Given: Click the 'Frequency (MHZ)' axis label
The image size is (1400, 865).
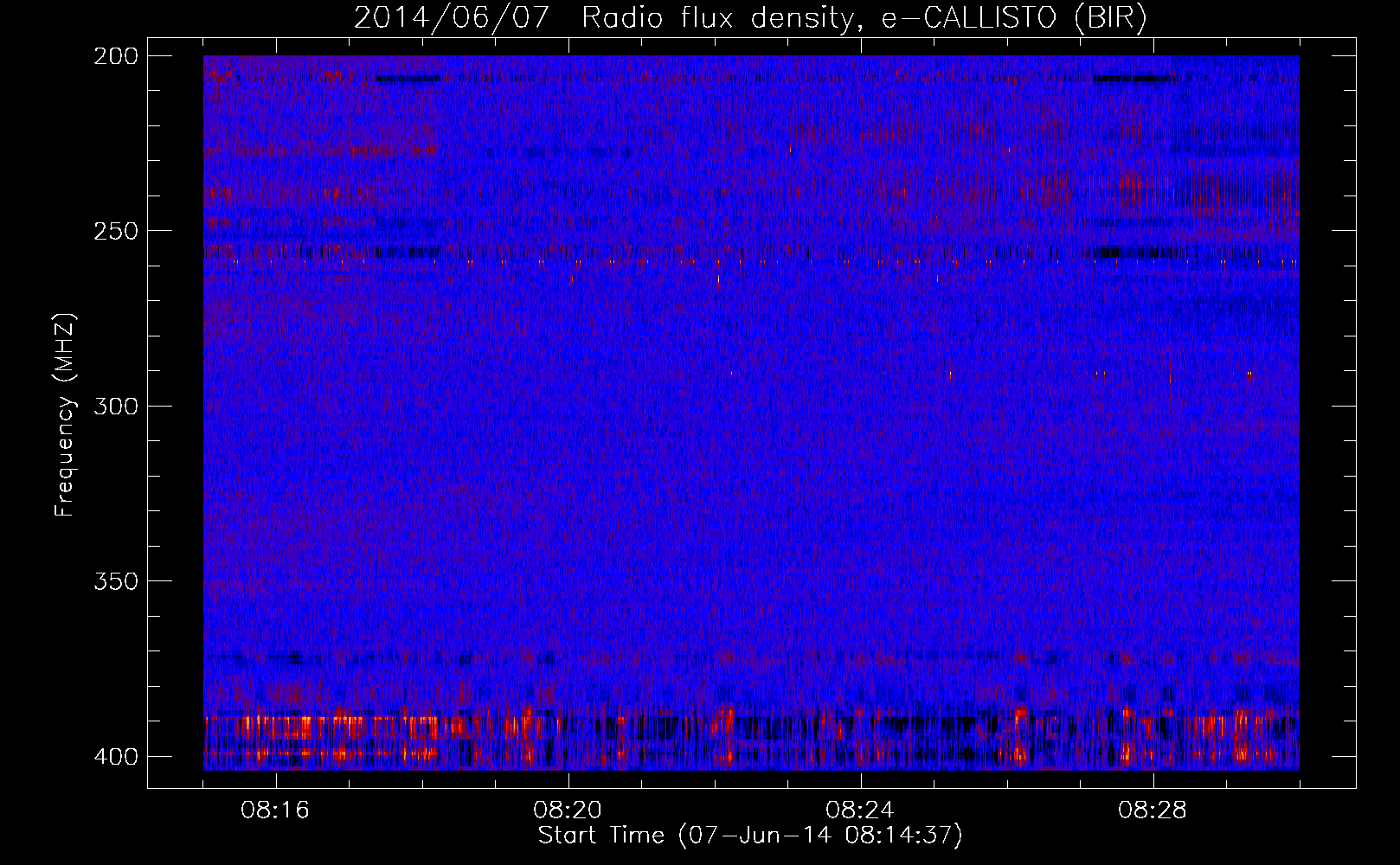Looking at the screenshot, I should pos(65,414).
